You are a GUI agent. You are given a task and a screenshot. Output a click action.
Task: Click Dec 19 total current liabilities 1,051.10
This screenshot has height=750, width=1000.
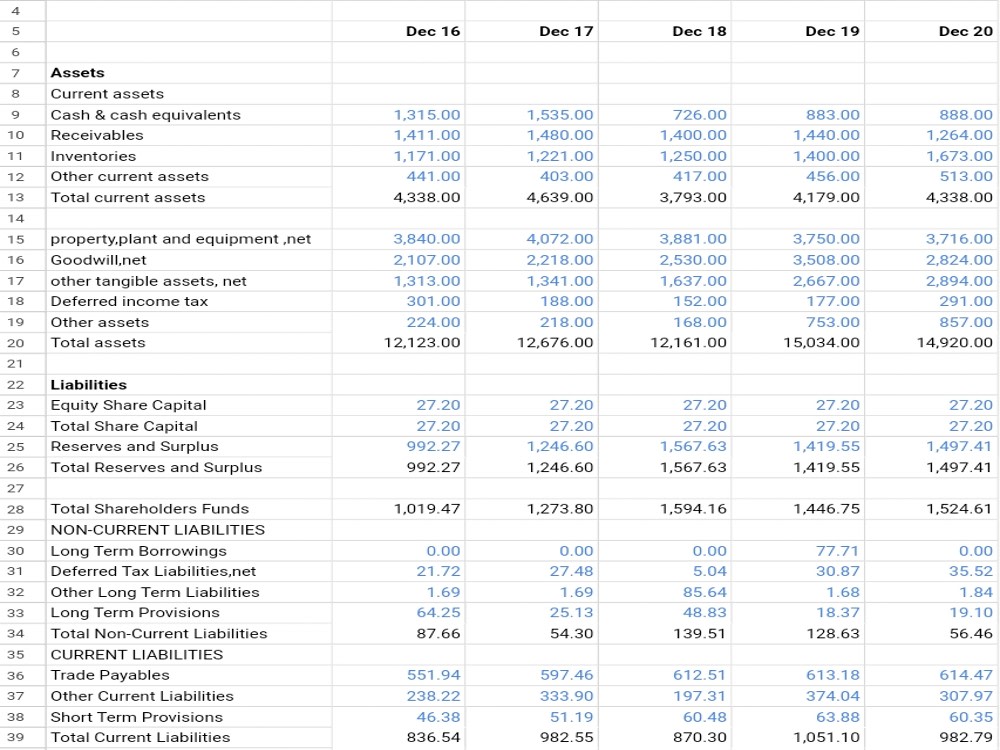click(827, 738)
